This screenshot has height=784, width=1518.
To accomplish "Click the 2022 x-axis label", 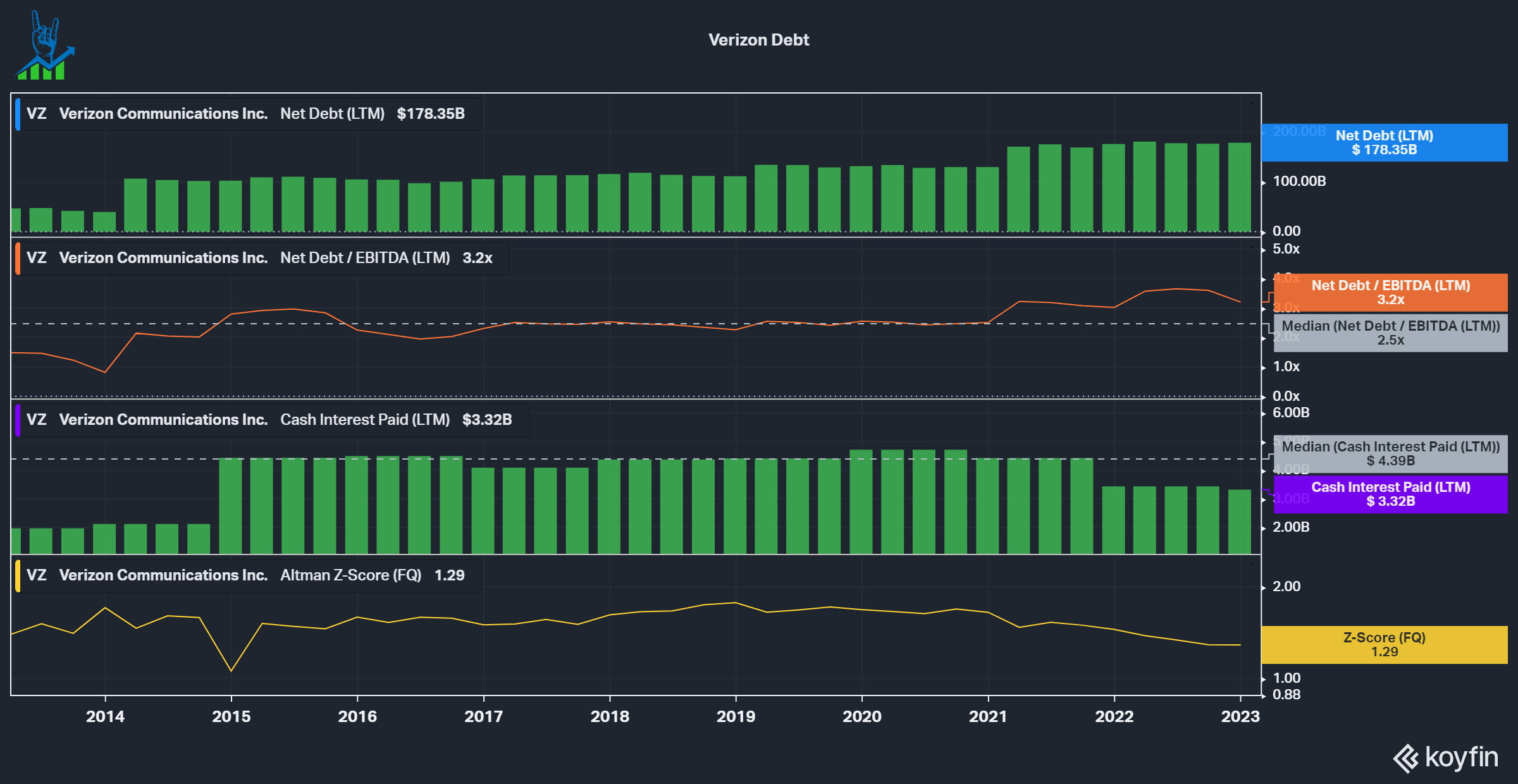I will [1114, 716].
